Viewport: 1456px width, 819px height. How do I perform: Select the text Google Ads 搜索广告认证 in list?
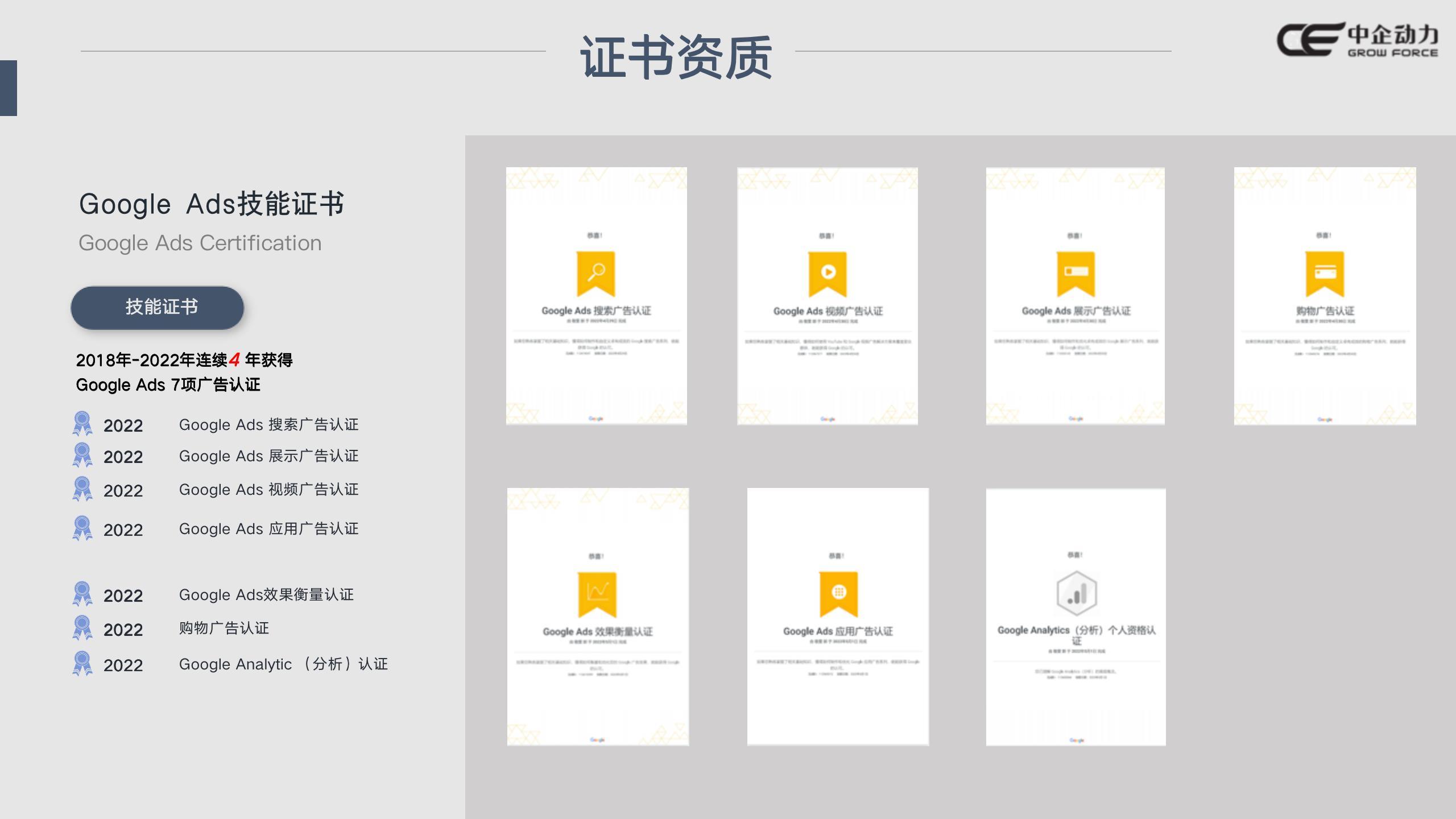click(268, 425)
